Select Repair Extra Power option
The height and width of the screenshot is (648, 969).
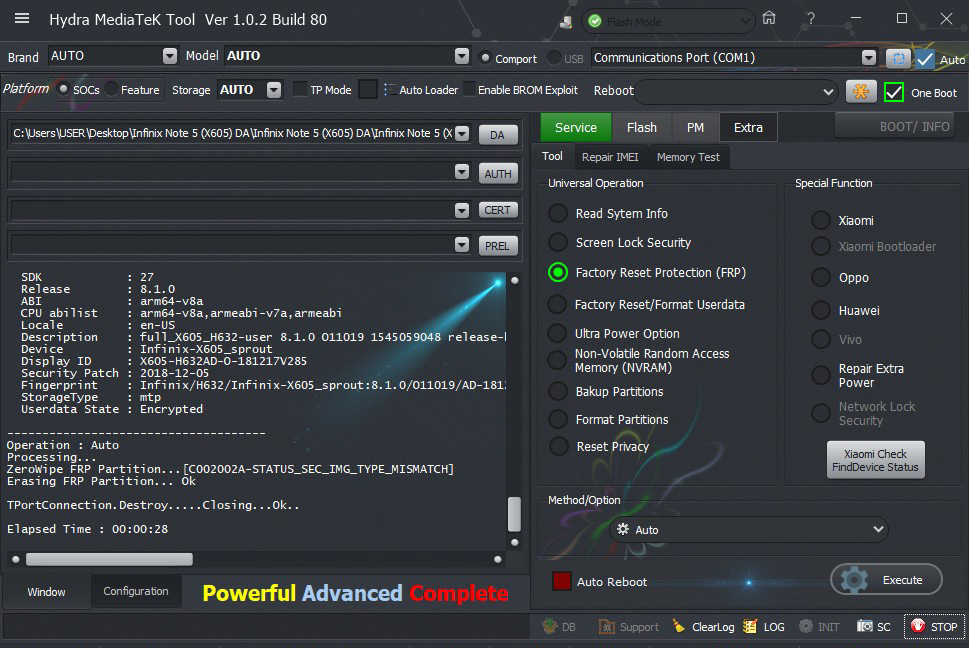point(821,375)
